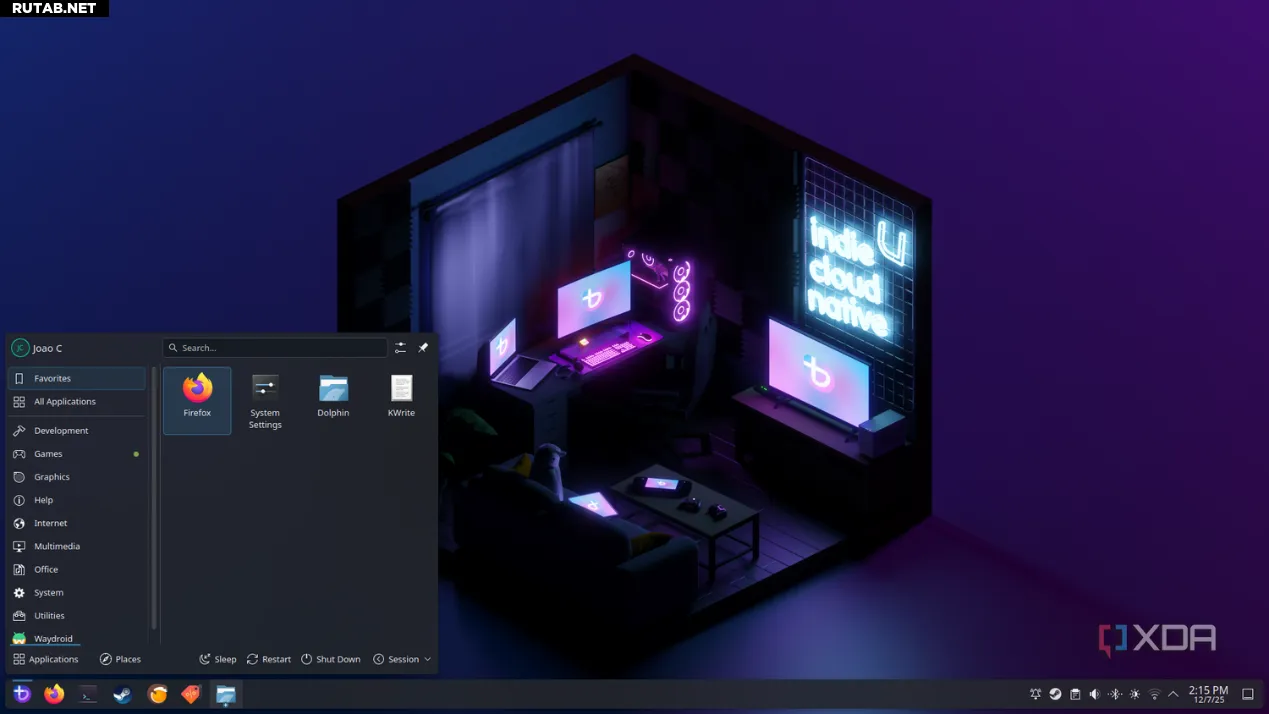
Task: Open the Dolphin file manager in the launcher
Action: 333,397
